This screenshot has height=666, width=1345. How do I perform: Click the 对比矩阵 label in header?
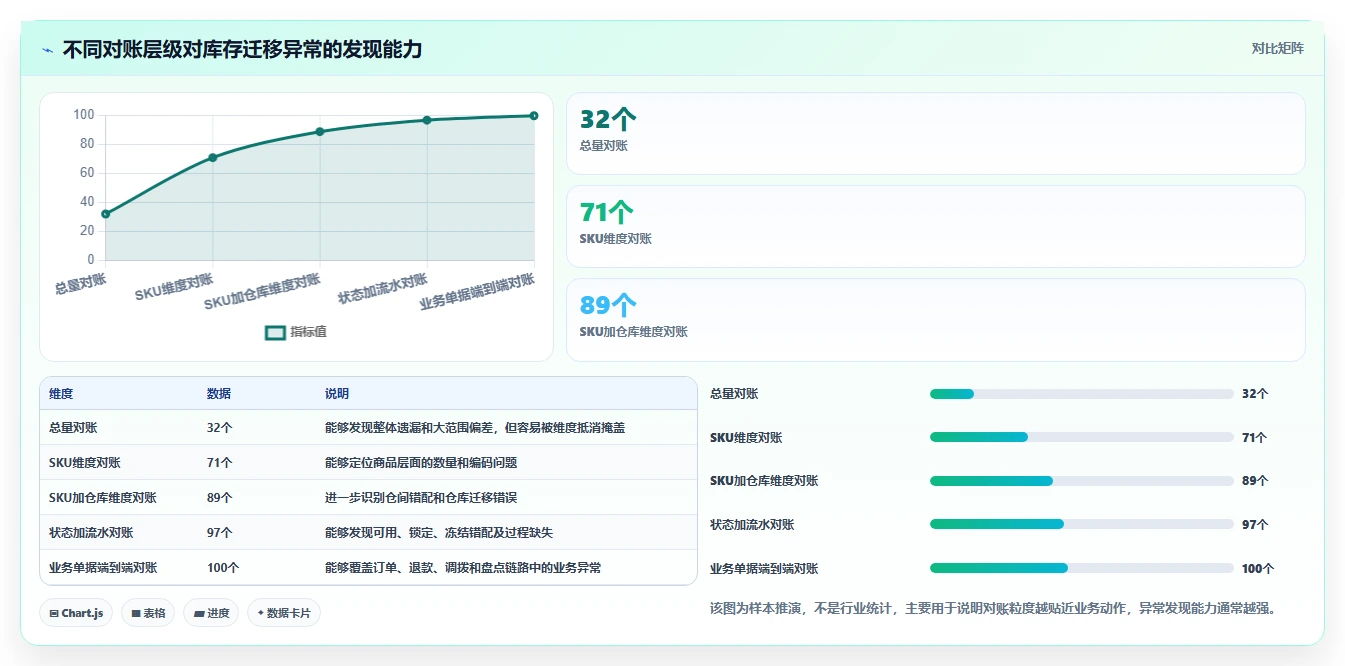(x=1277, y=48)
